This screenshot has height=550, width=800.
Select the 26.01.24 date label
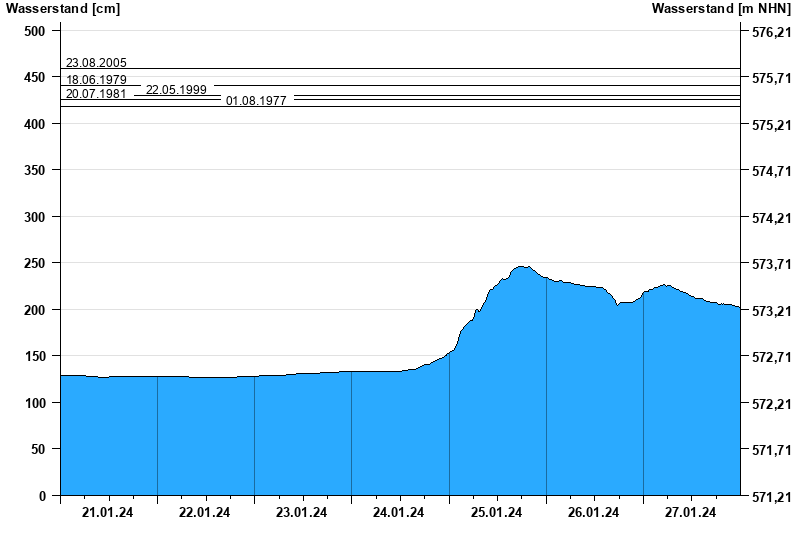(594, 513)
